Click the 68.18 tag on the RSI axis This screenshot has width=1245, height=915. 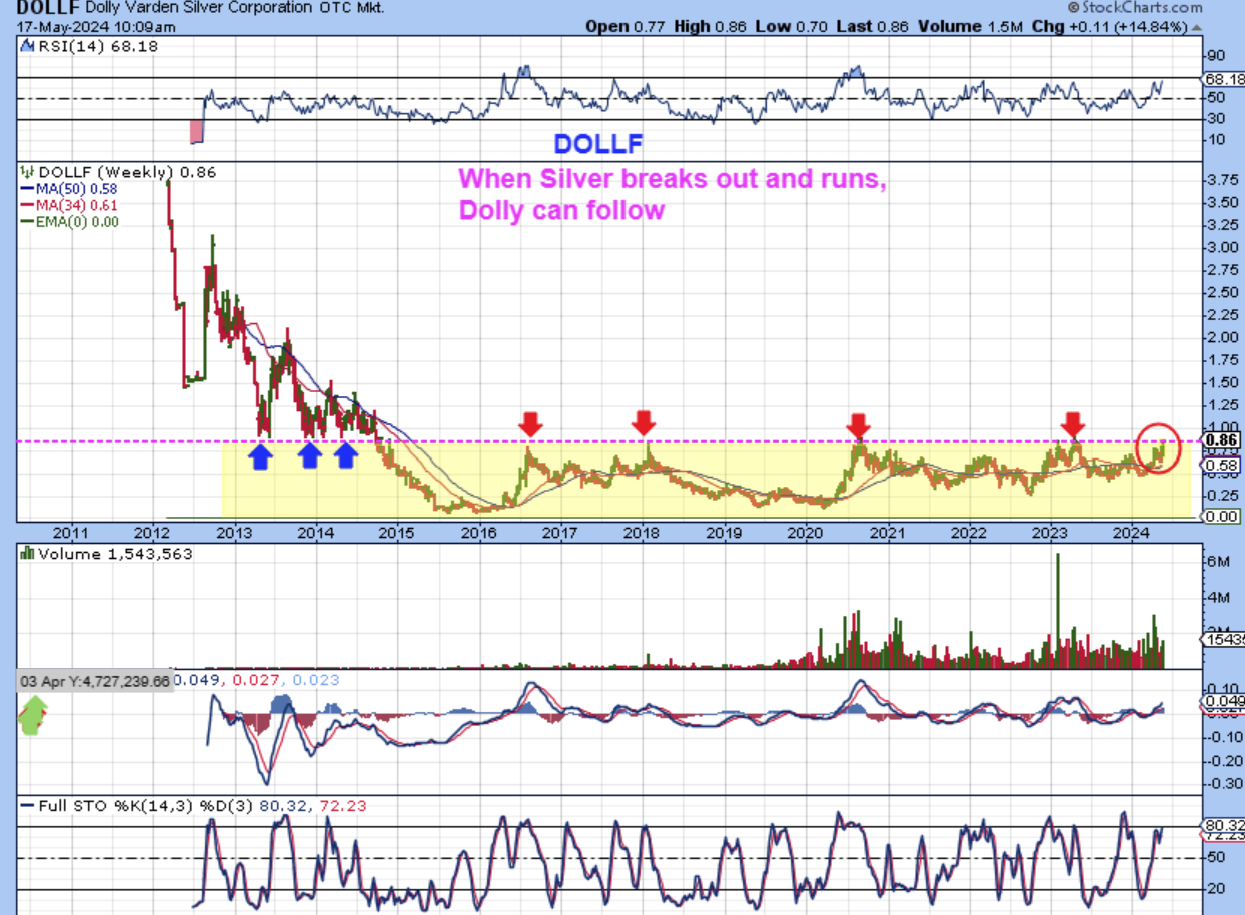(x=1224, y=78)
